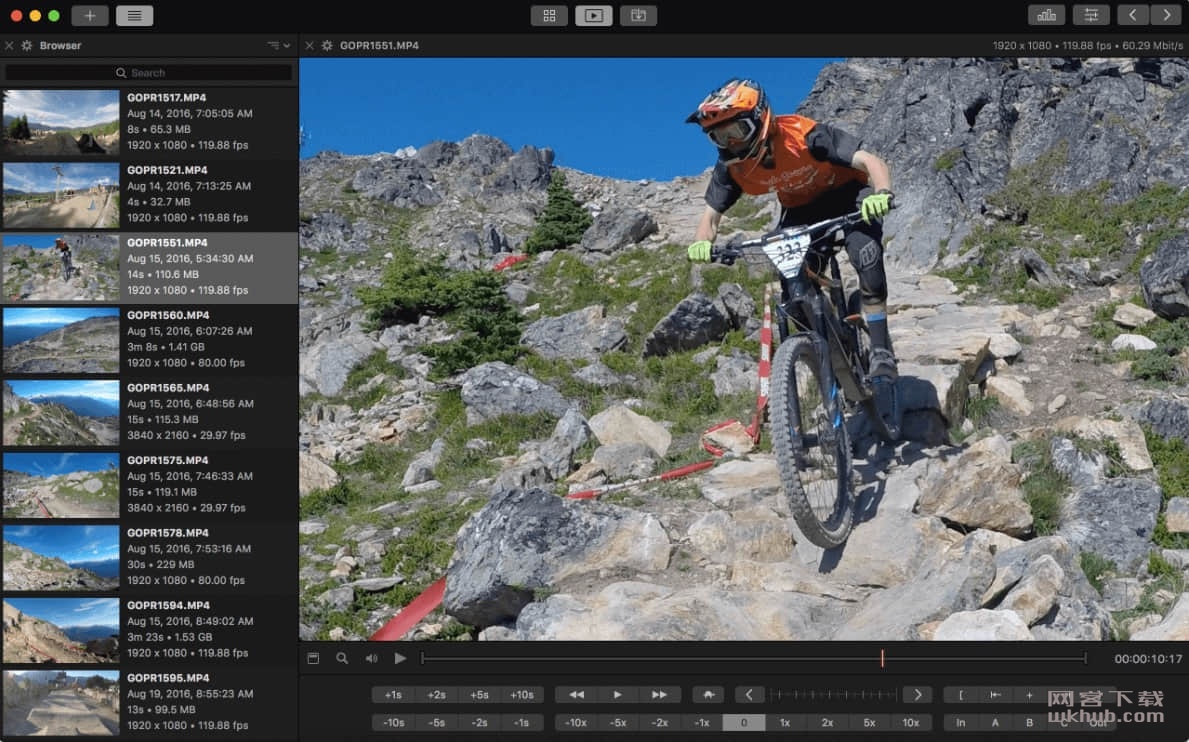Set playback speed to -2x
1189x742 pixels.
pos(660,722)
